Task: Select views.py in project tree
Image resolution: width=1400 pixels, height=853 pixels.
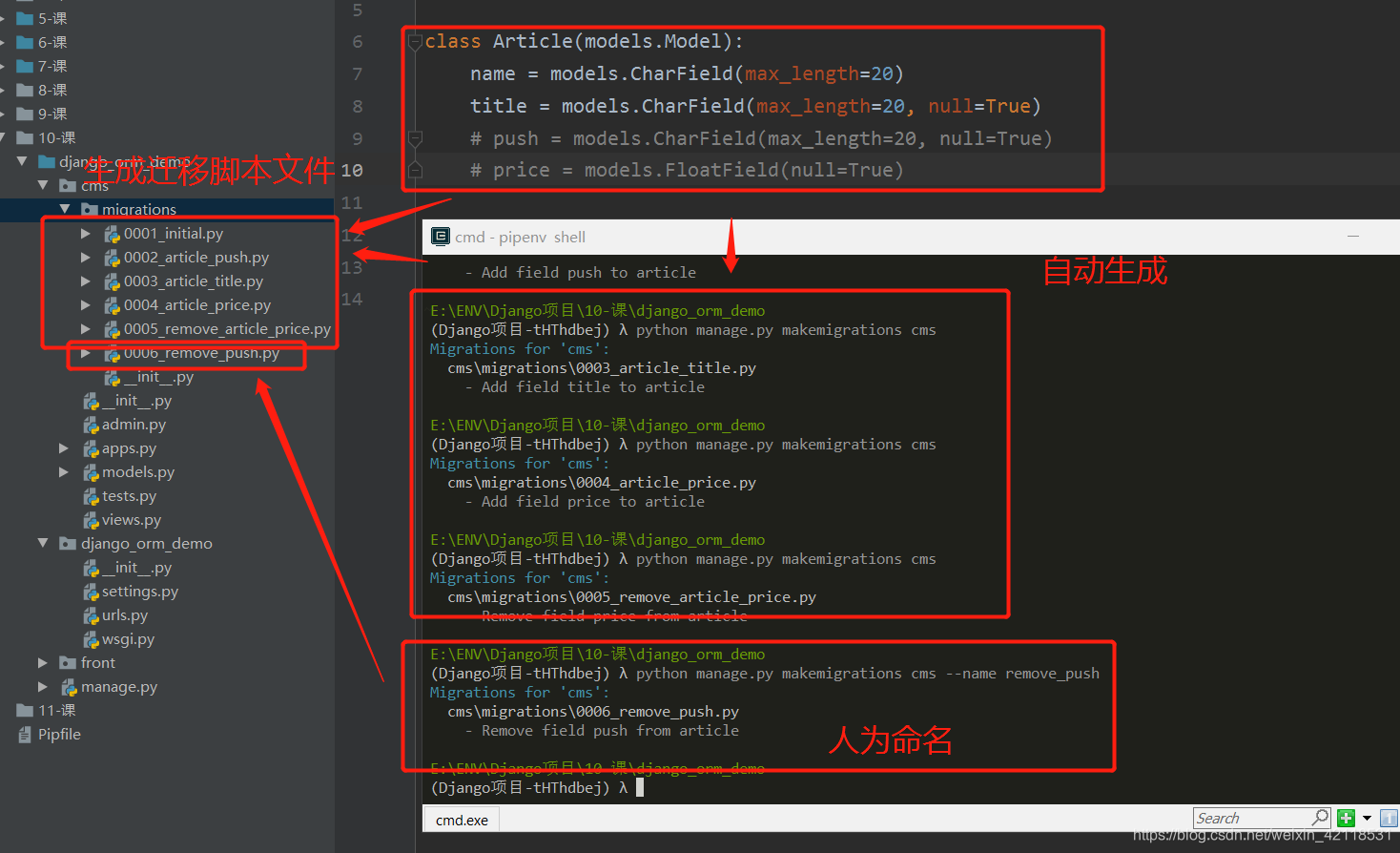Action: [132, 520]
